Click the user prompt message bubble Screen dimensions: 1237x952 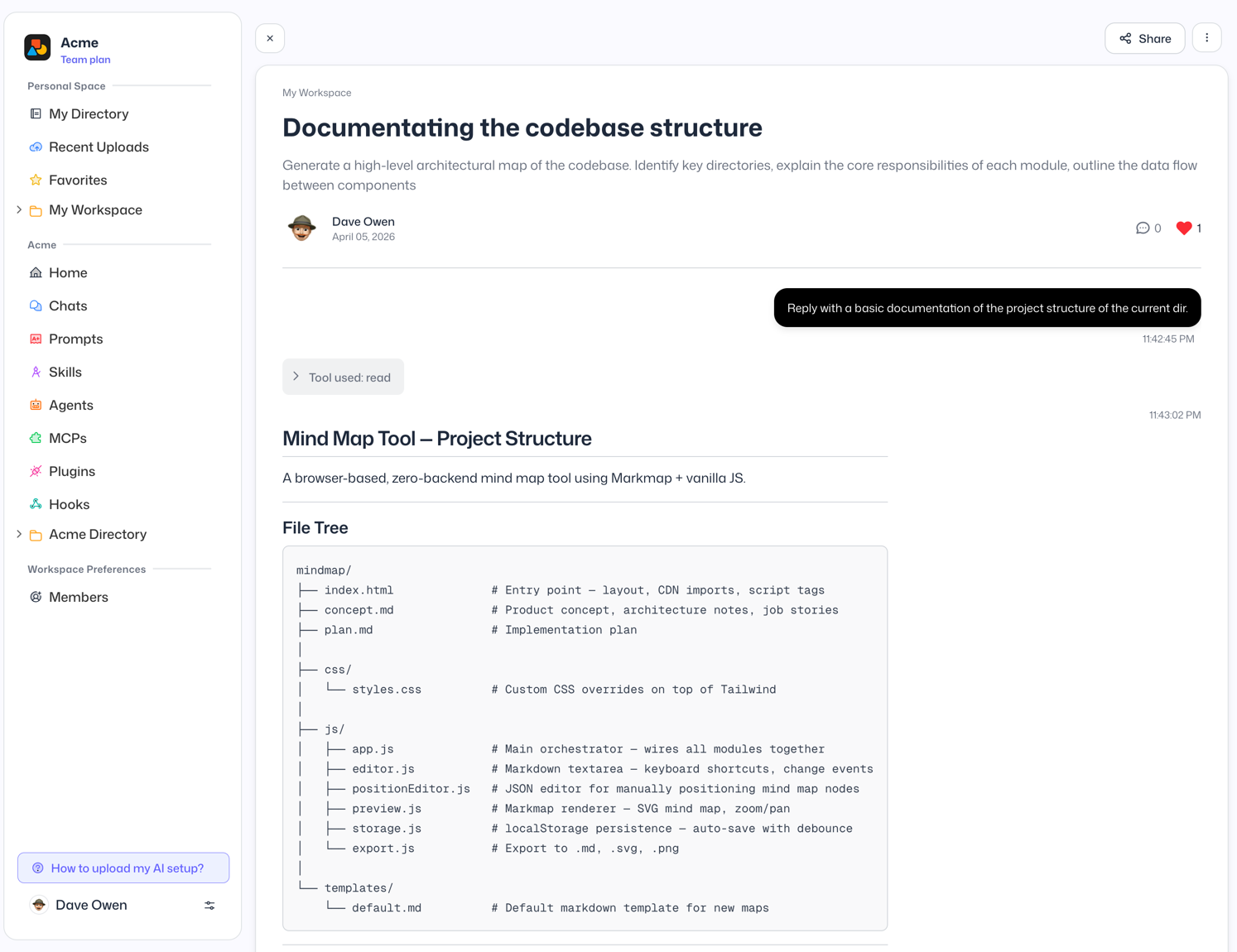coord(988,308)
